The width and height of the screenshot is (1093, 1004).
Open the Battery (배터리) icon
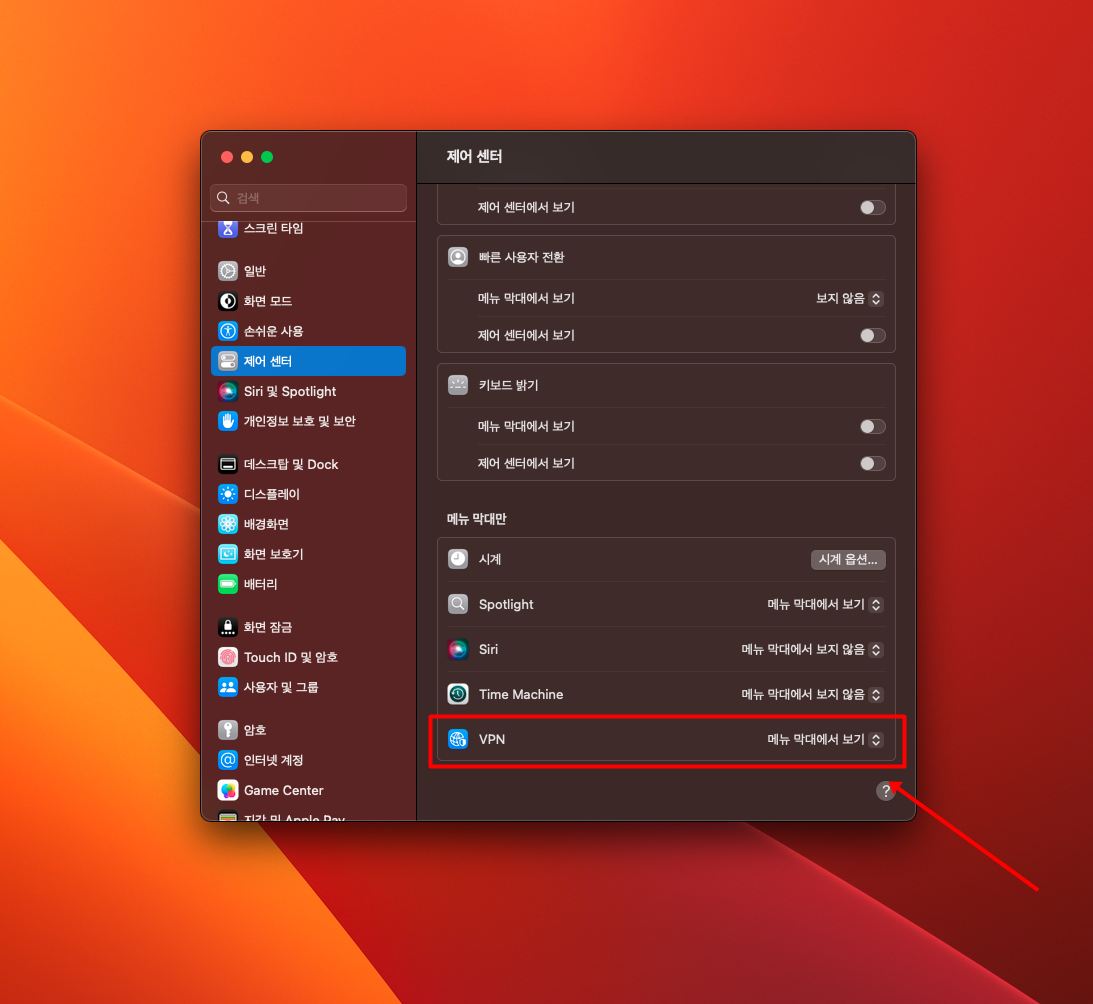pos(228,584)
